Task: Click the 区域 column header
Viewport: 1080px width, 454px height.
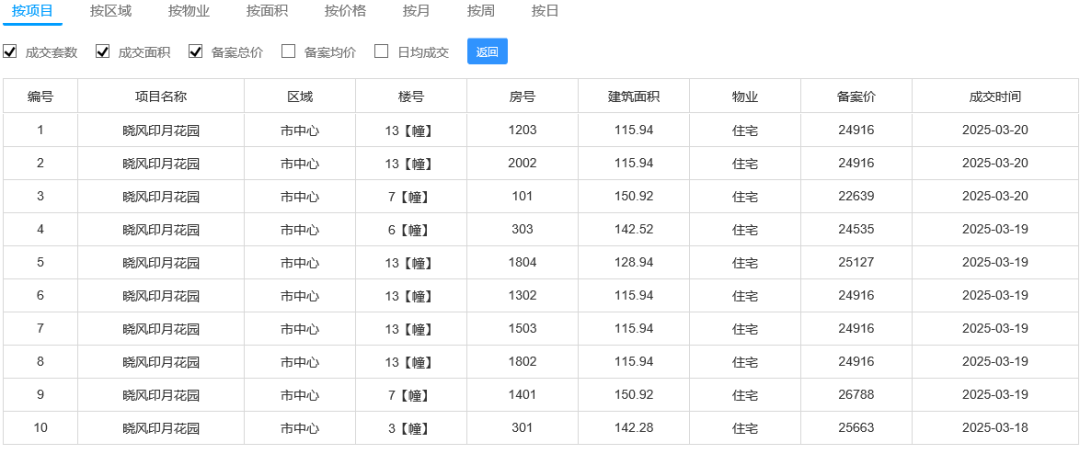Action: coord(300,96)
